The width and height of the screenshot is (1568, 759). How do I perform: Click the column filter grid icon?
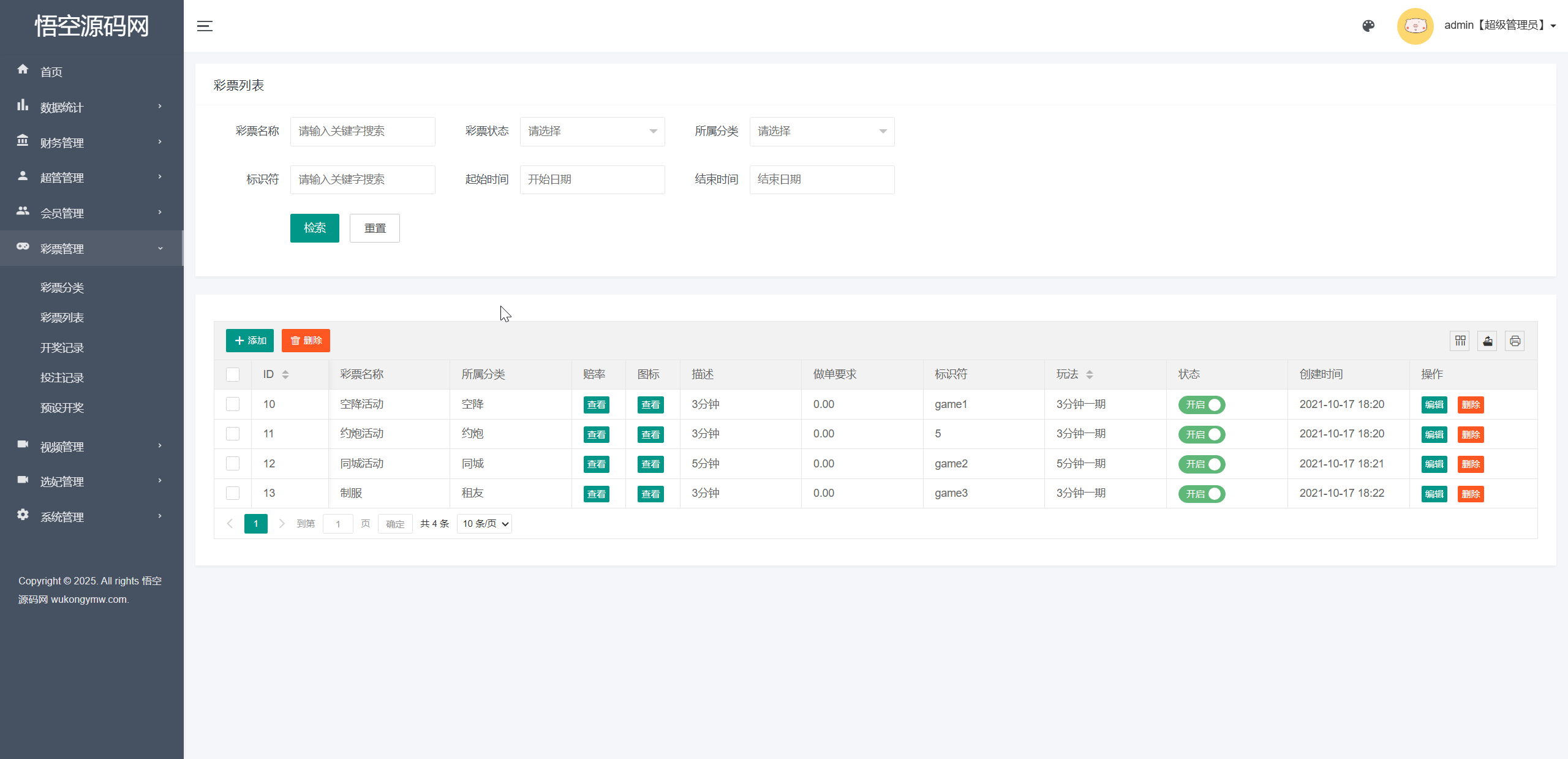(1460, 341)
